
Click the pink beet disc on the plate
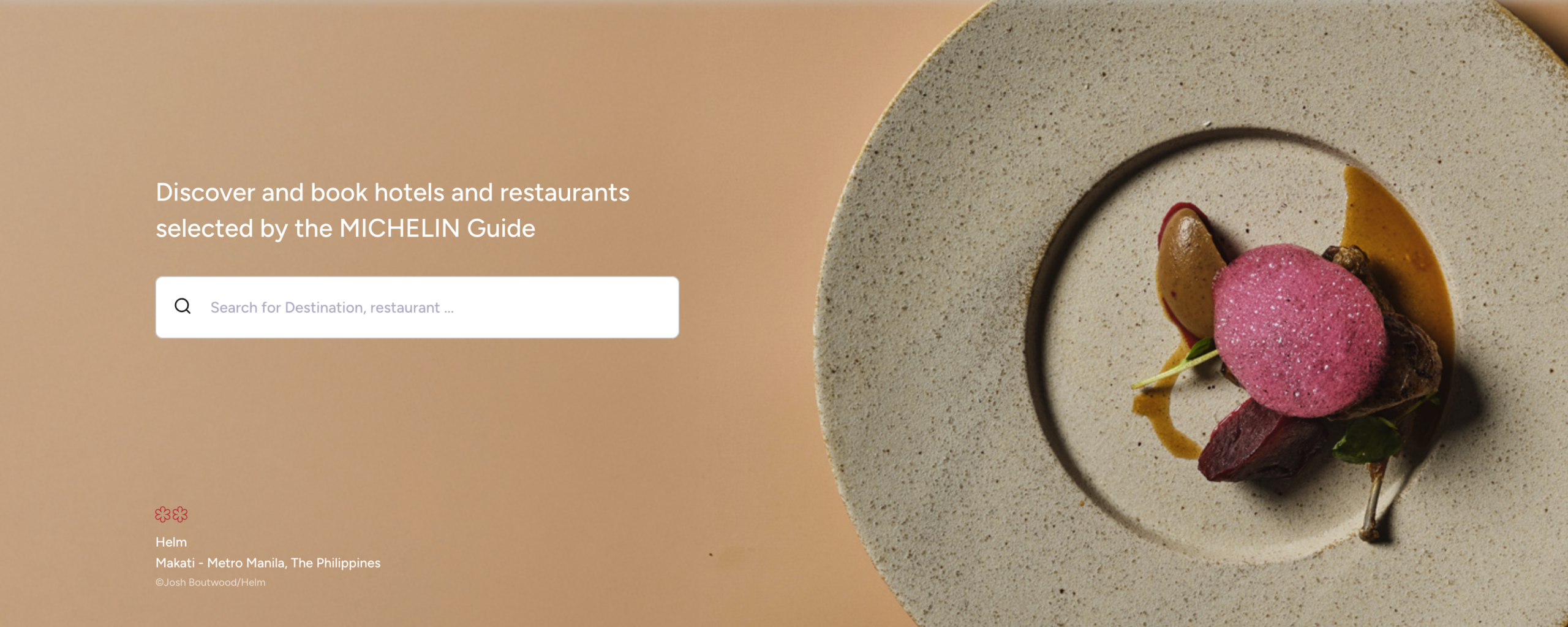coord(1298,330)
